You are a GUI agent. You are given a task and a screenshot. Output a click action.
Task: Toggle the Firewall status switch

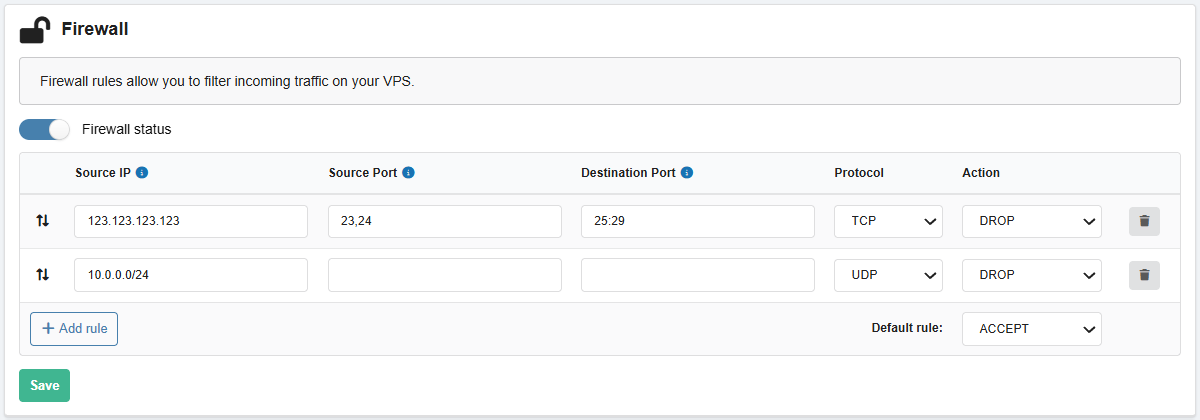[x=45, y=129]
